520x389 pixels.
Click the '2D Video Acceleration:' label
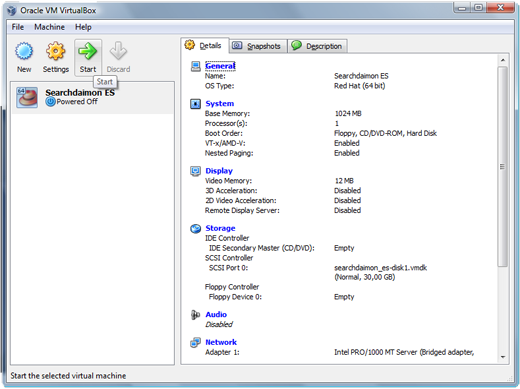click(241, 201)
